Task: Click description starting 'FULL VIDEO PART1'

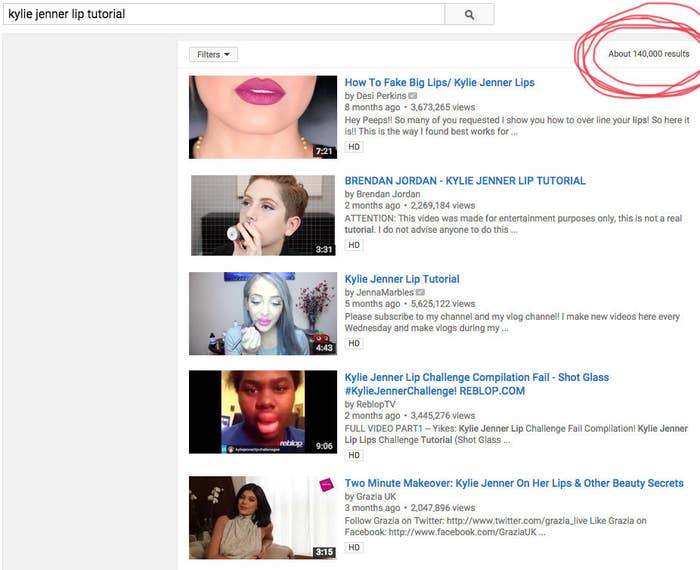Action: point(516,434)
